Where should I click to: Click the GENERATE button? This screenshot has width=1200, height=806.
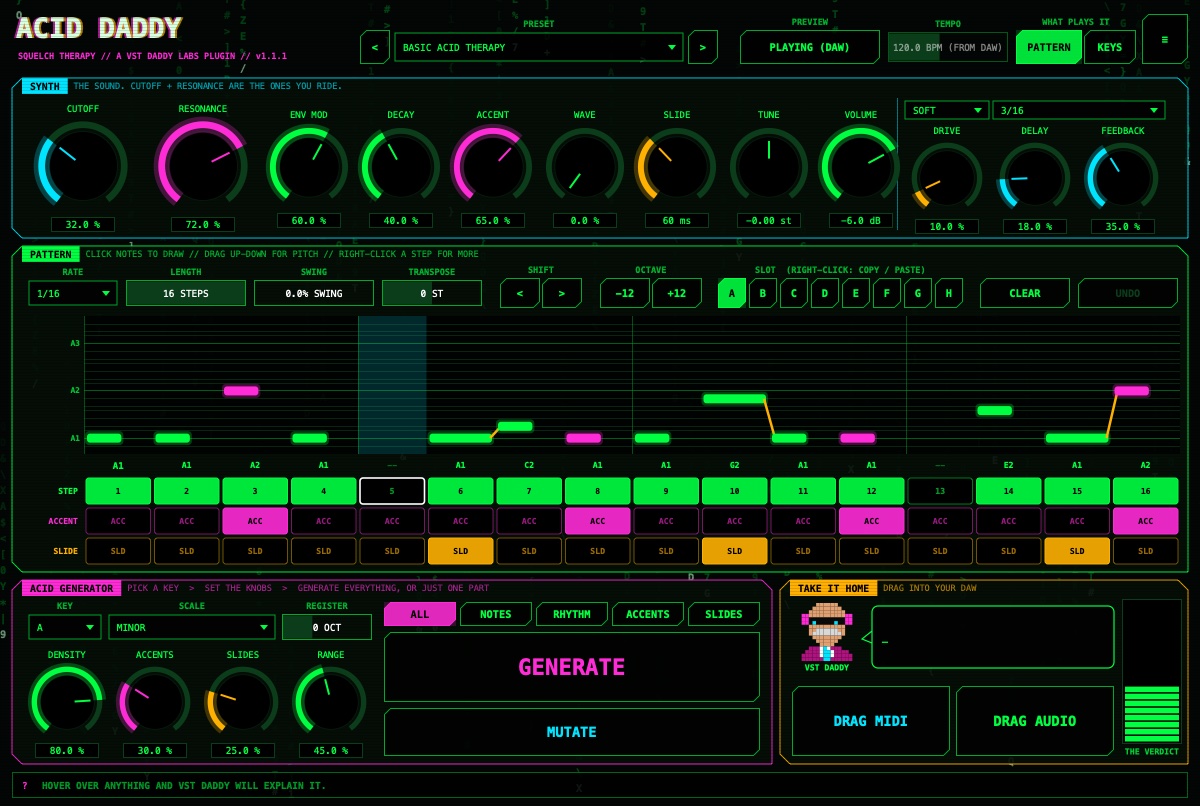572,667
